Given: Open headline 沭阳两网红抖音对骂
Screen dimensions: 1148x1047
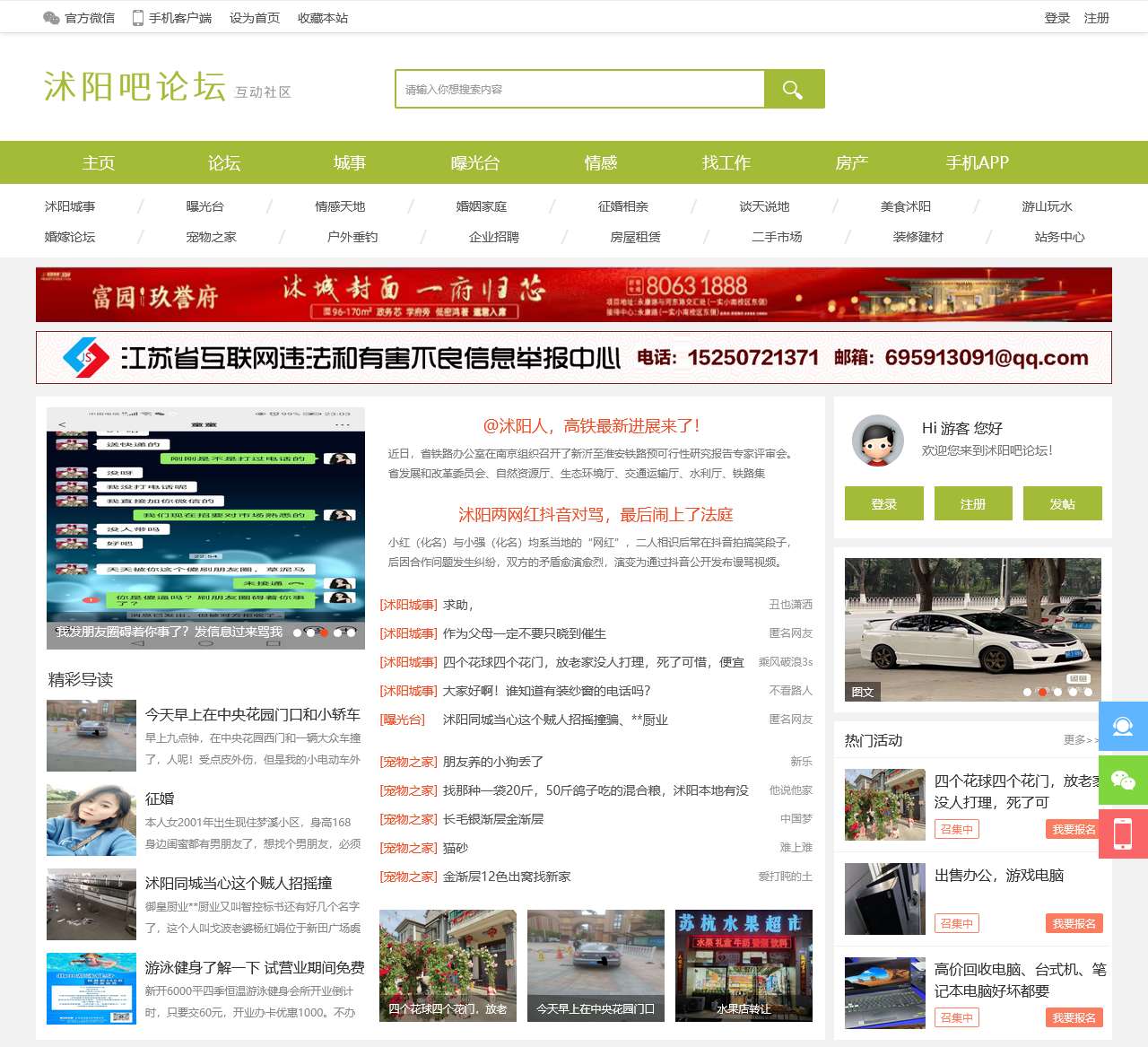Looking at the screenshot, I should point(596,514).
